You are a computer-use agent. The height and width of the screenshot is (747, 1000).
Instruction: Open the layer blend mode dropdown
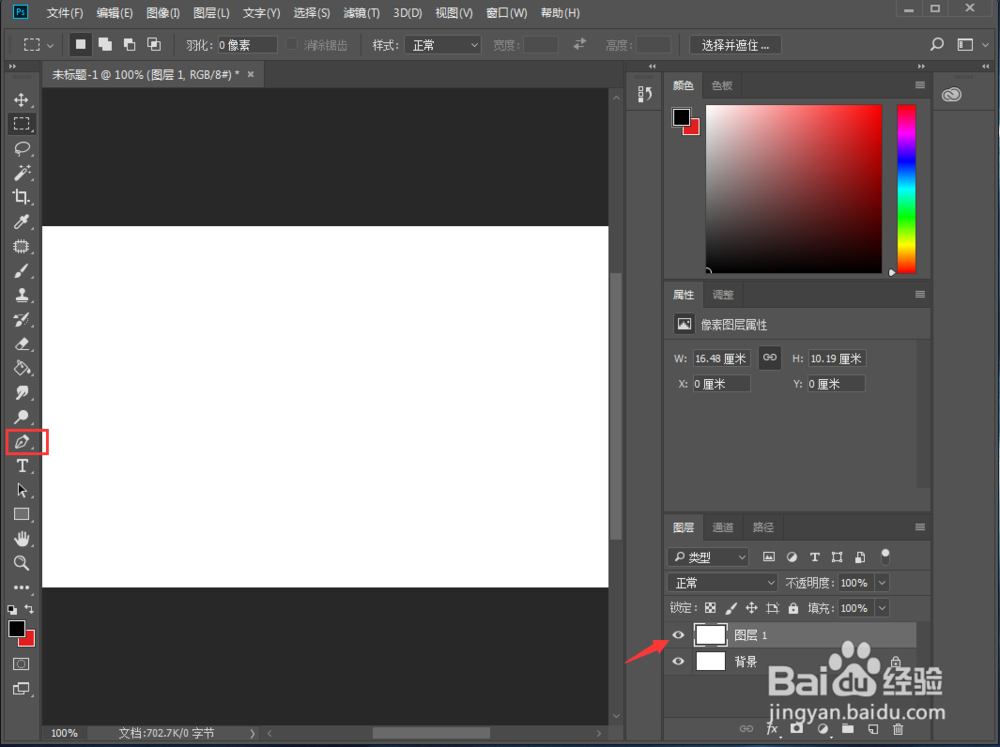[x=722, y=582]
